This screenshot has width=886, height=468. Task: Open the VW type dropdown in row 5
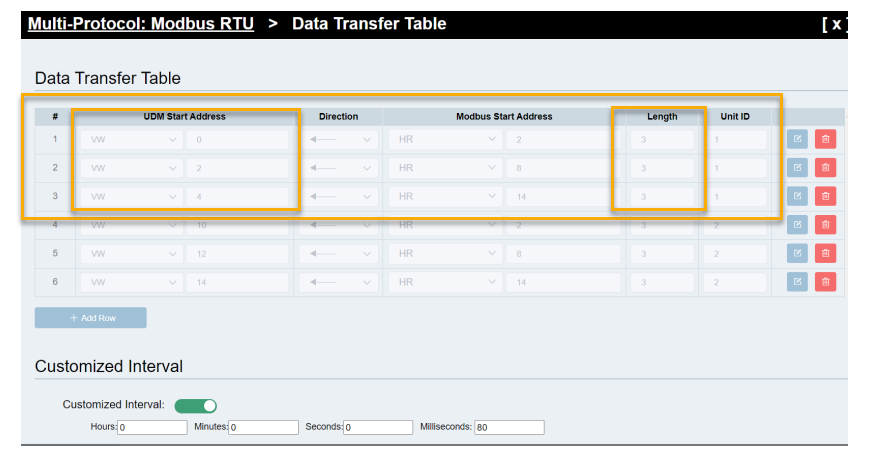(132, 254)
